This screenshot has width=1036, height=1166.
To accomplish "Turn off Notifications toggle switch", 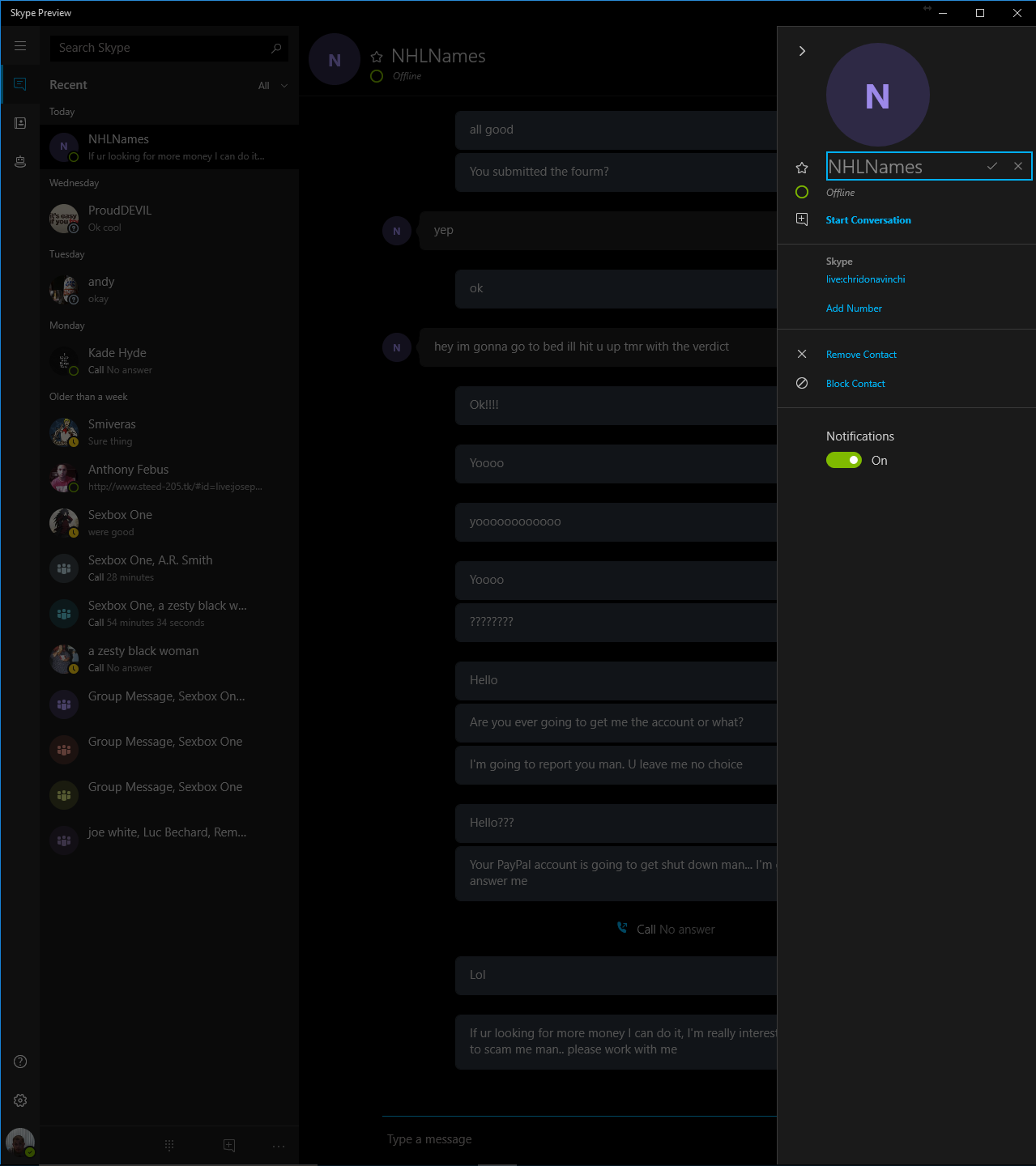I will click(843, 460).
